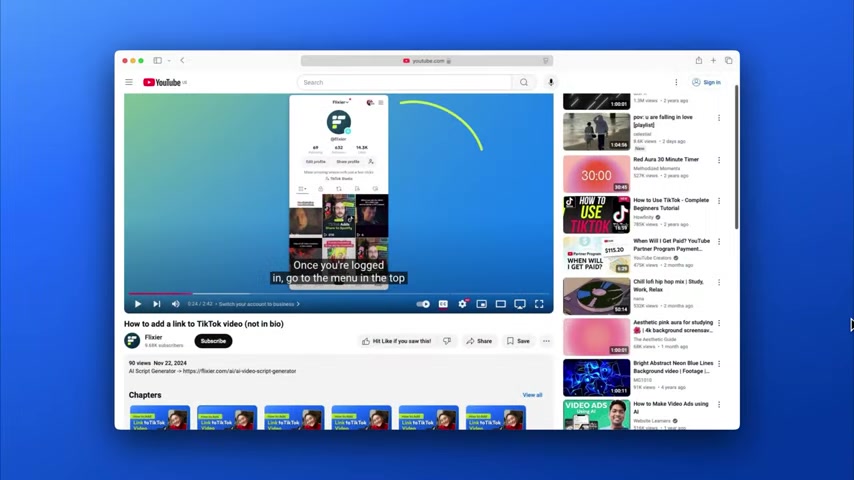
Task: Open the Flixier channel name link
Action: tap(154, 337)
